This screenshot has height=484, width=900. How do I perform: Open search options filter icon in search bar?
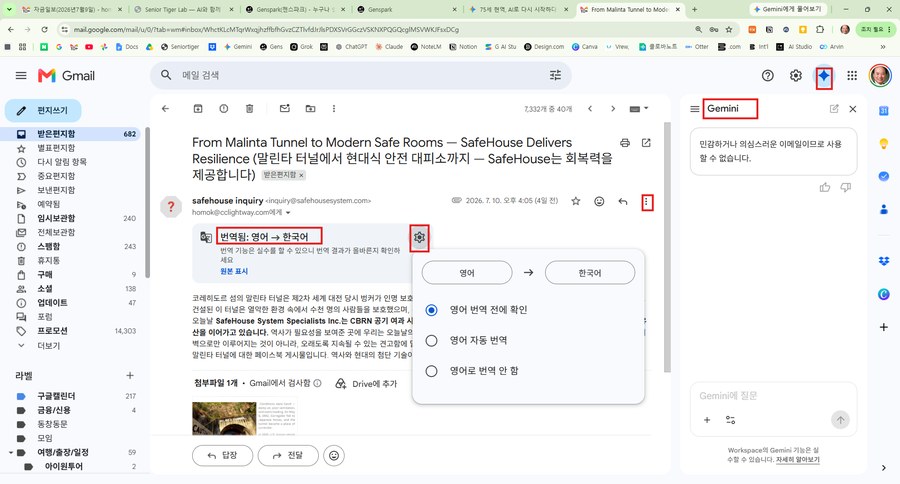point(555,75)
